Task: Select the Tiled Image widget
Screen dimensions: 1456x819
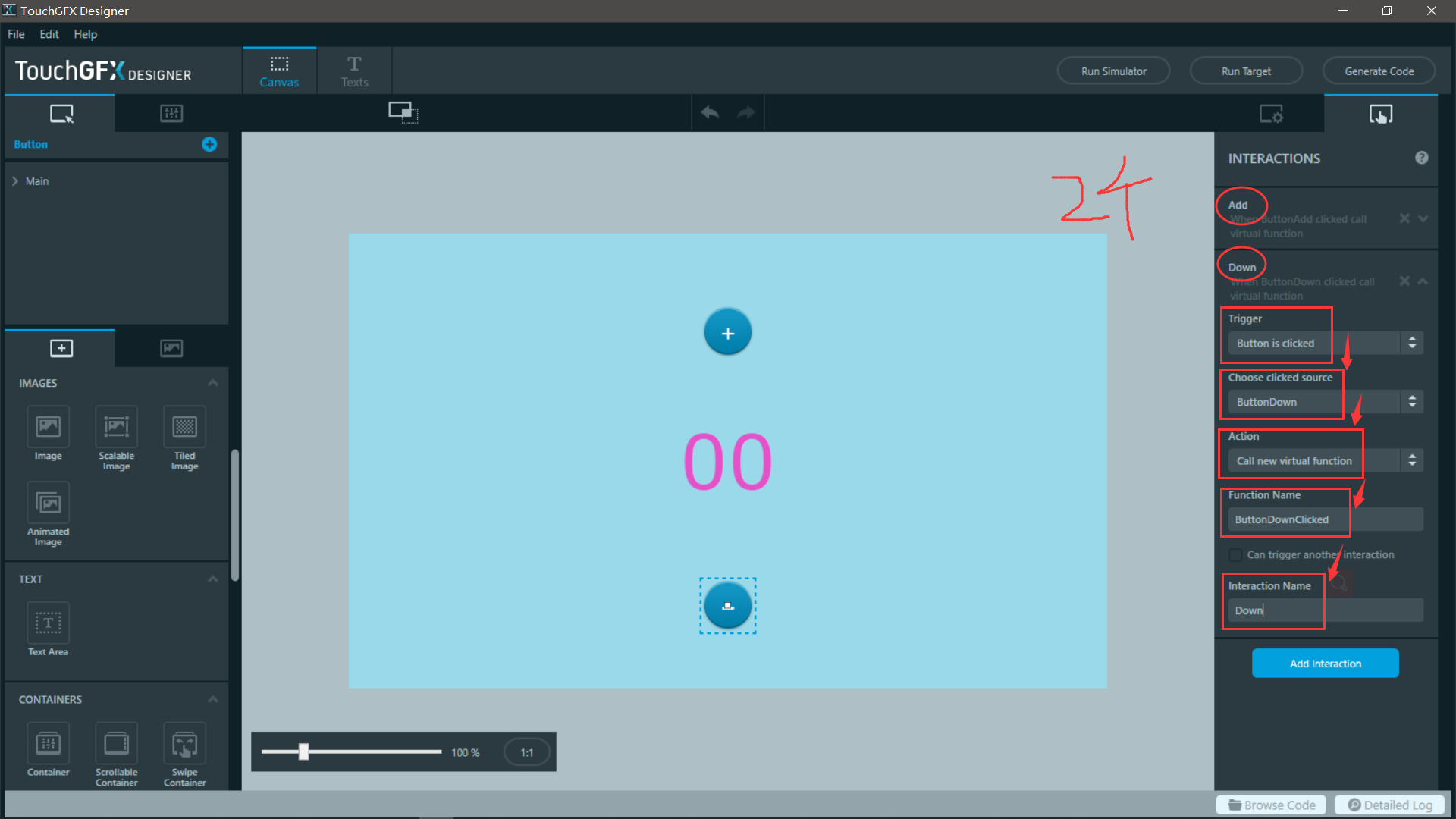Action: coord(184,428)
